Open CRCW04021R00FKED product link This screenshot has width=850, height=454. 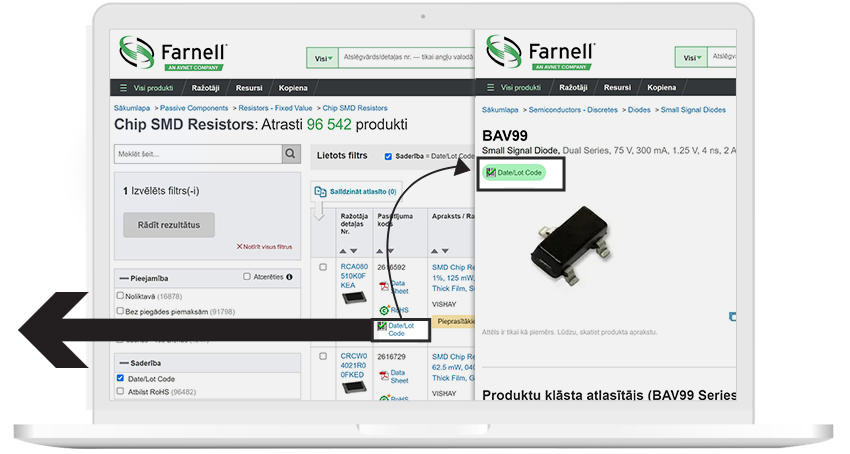tap(354, 366)
